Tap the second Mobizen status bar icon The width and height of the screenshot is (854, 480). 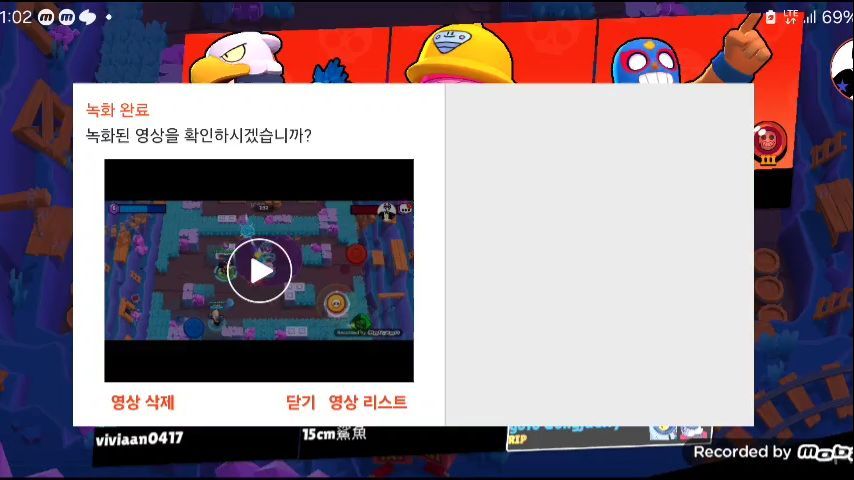tap(66, 17)
